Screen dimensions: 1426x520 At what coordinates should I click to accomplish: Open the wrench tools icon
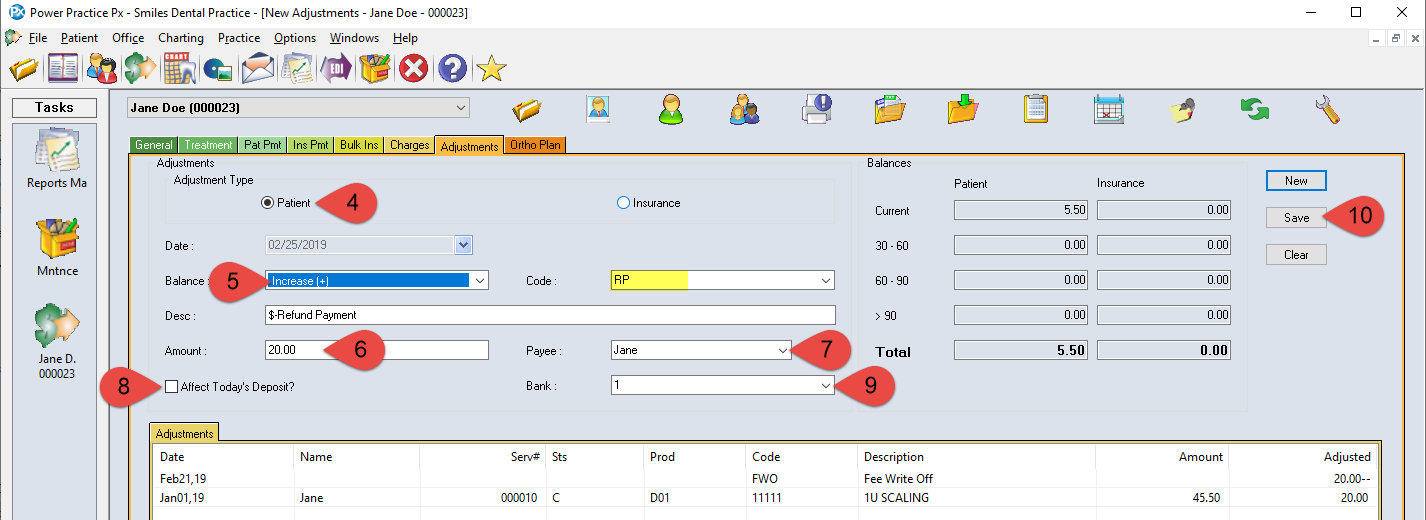tap(1328, 109)
